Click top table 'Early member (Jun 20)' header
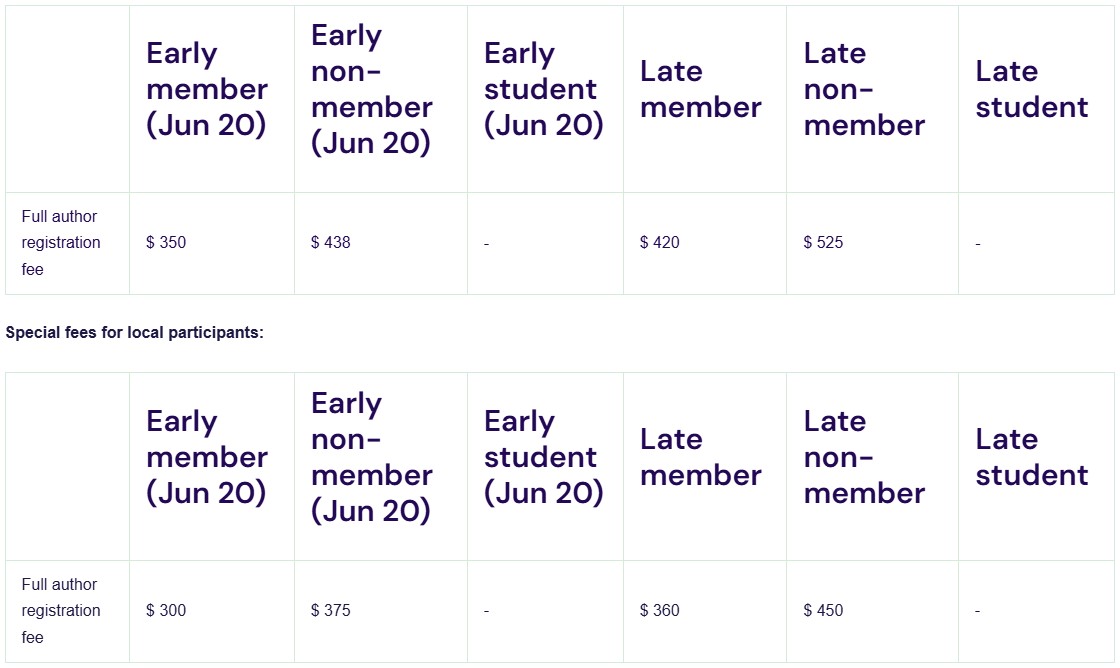This screenshot has width=1120, height=668. click(x=207, y=89)
